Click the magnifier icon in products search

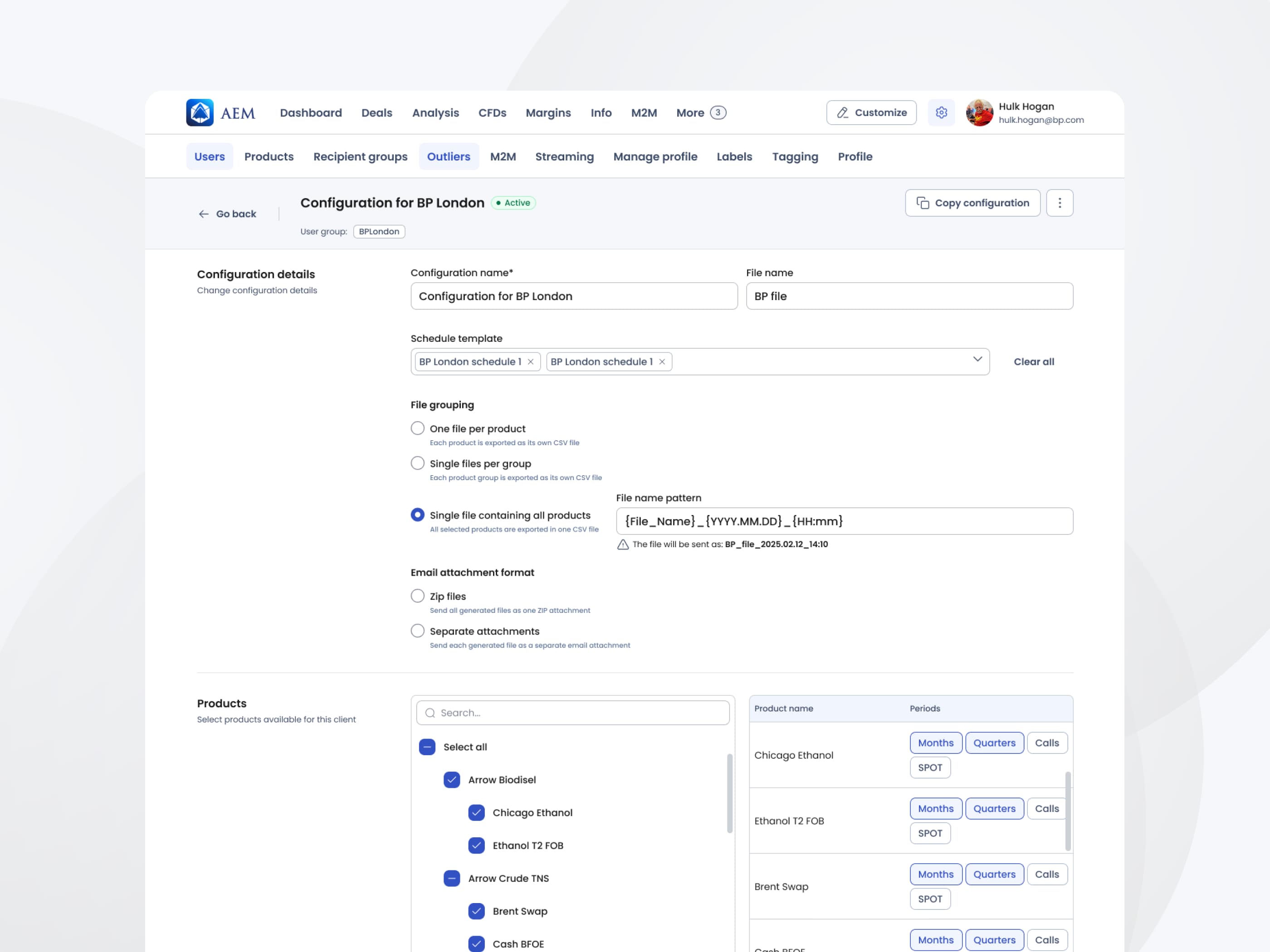(x=430, y=713)
